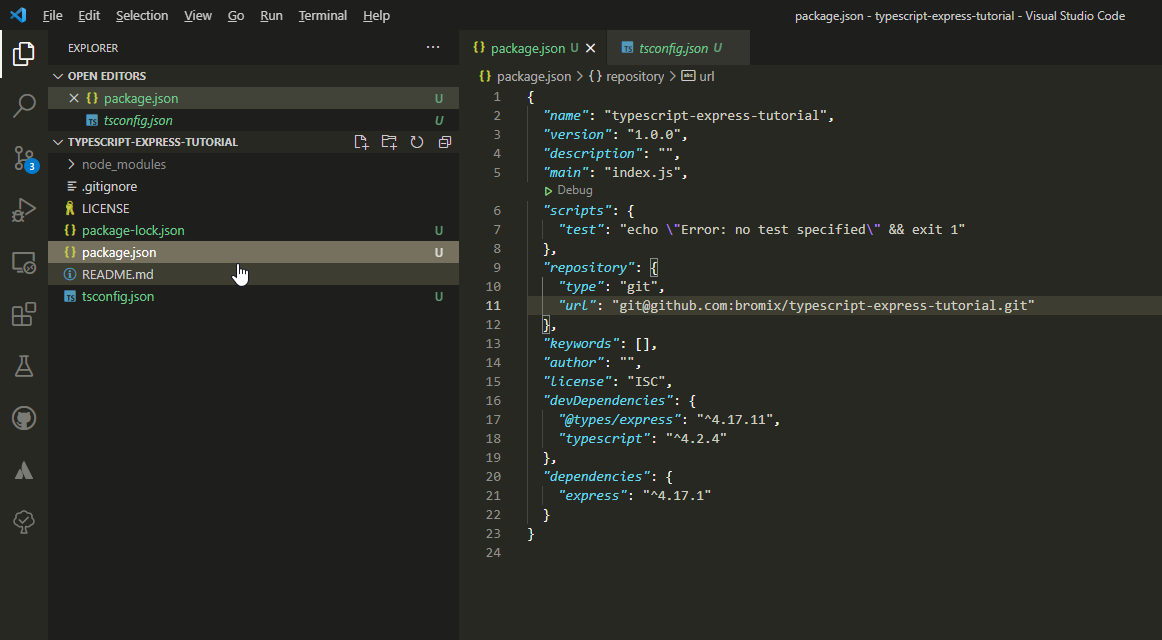This screenshot has width=1162, height=640.
Task: Open Explorer views and more actions menu
Action: [433, 47]
